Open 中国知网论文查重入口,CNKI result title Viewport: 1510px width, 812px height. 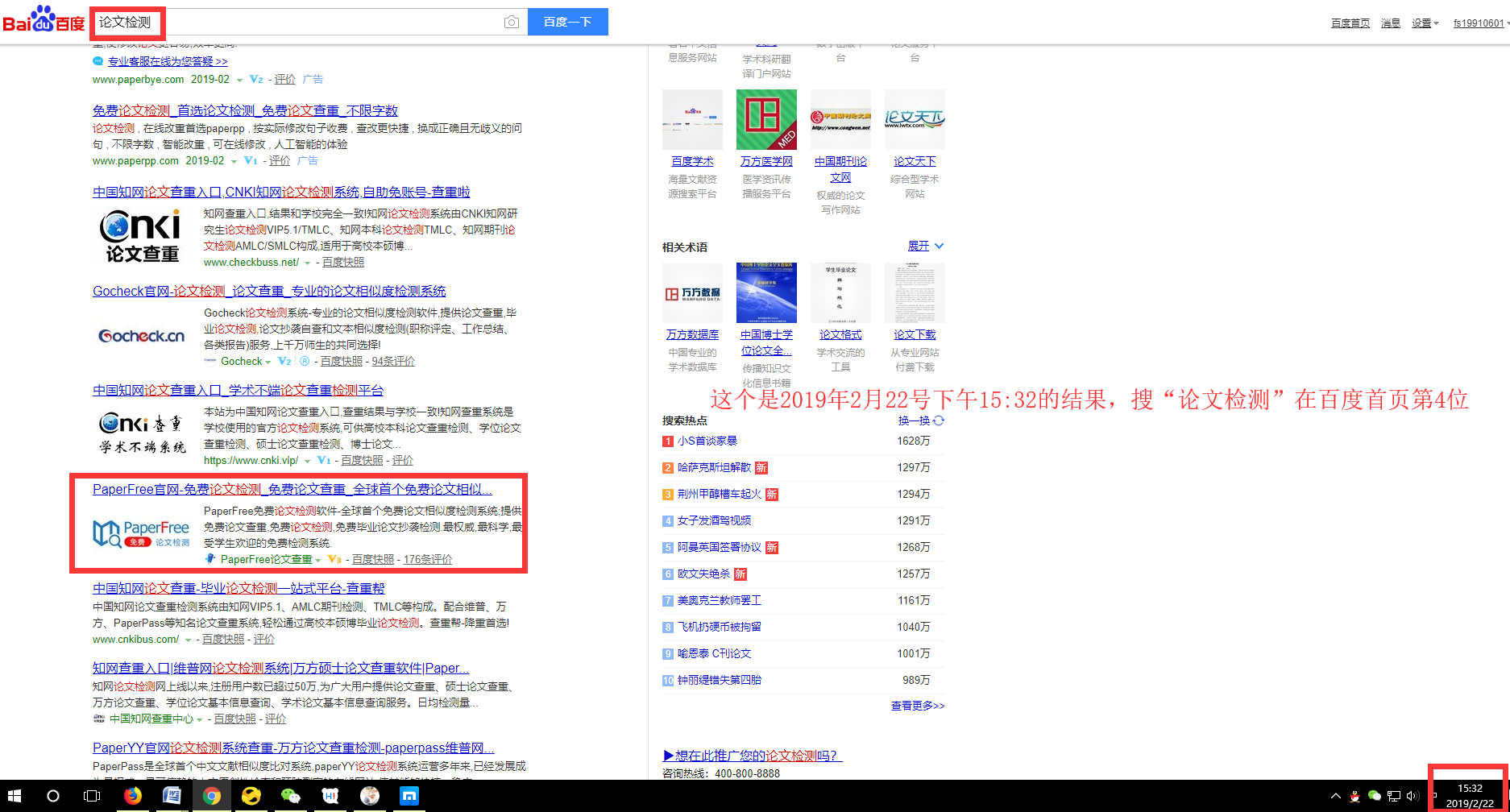tap(281, 192)
